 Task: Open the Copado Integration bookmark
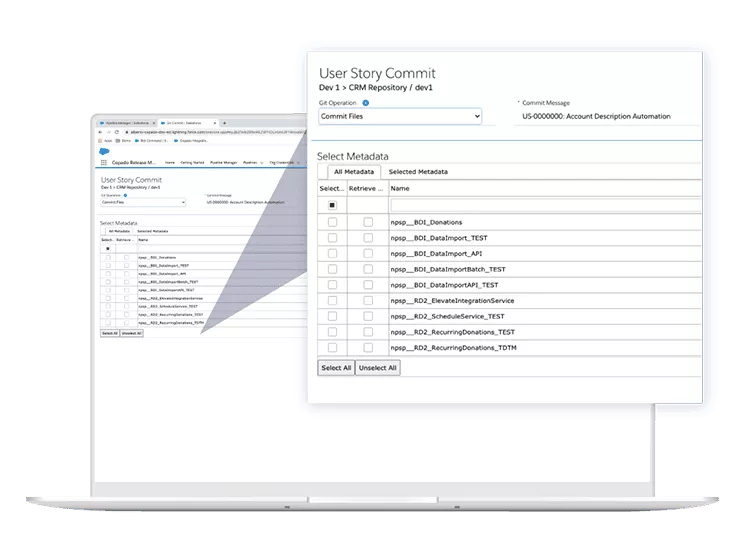click(191, 141)
